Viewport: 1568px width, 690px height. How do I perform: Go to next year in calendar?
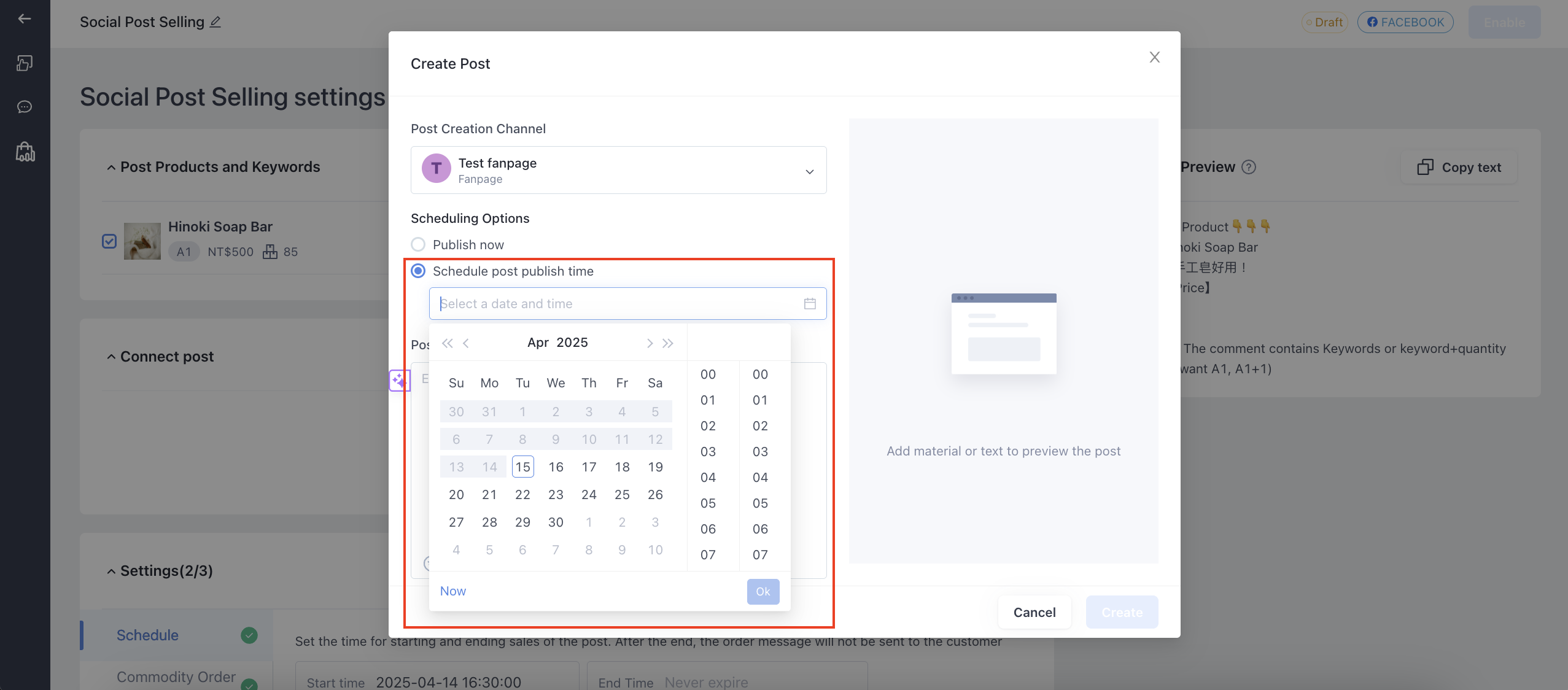(668, 343)
